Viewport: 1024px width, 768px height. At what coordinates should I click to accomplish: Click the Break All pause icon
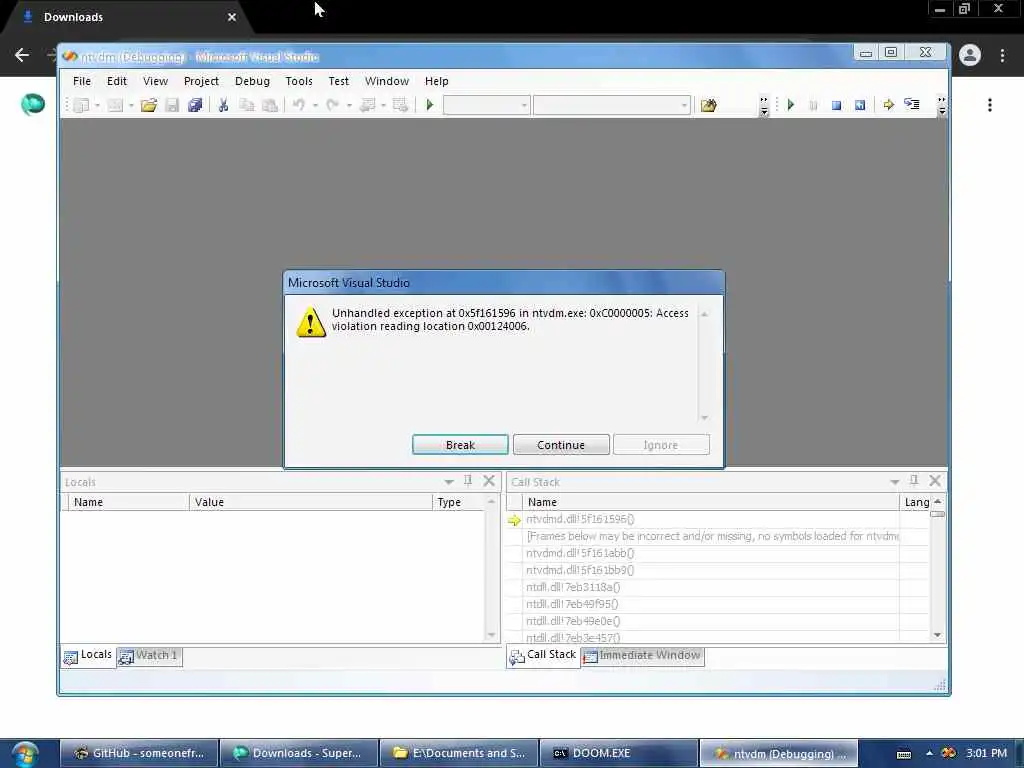[813, 105]
